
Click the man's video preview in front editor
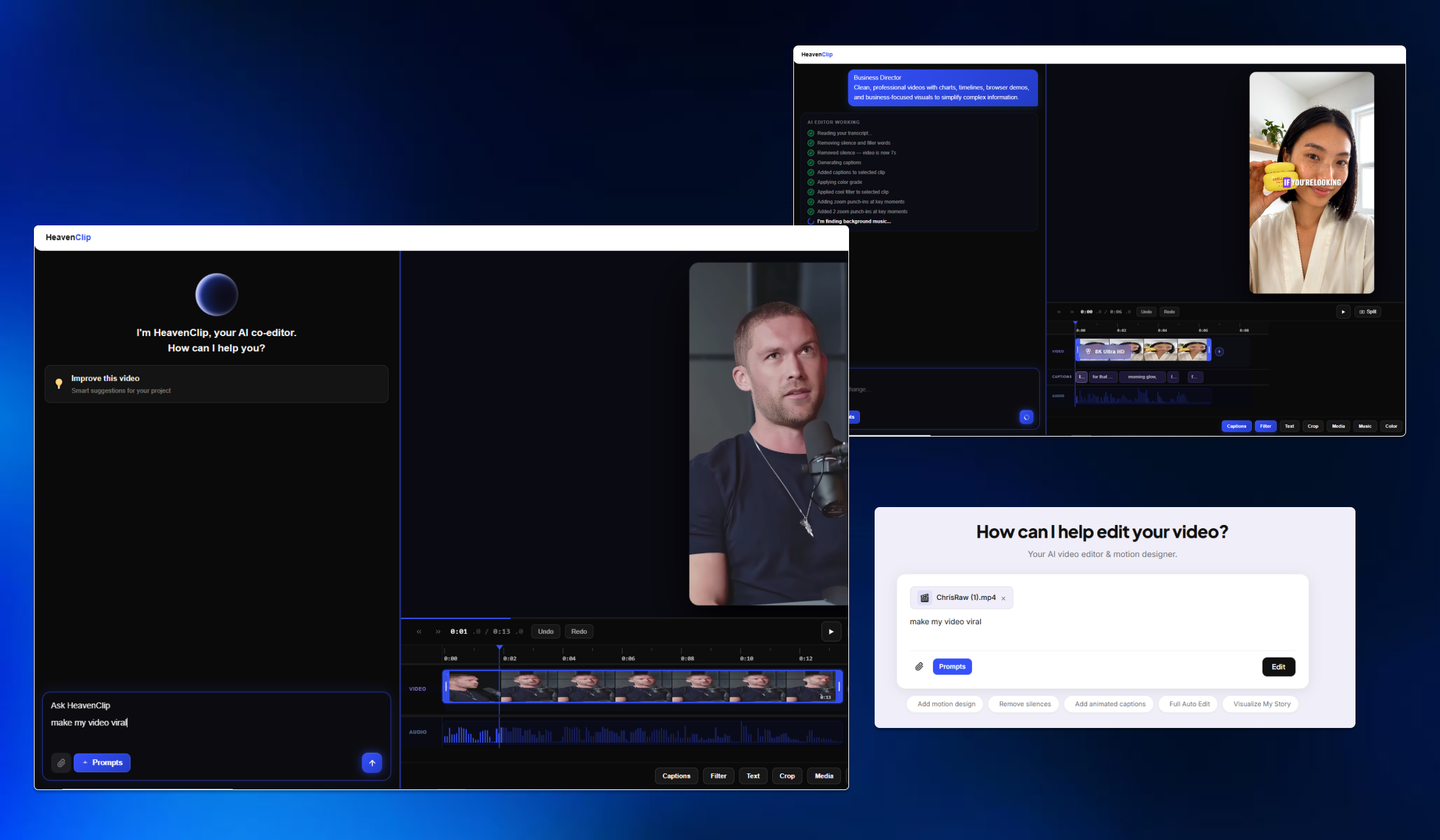(x=768, y=433)
